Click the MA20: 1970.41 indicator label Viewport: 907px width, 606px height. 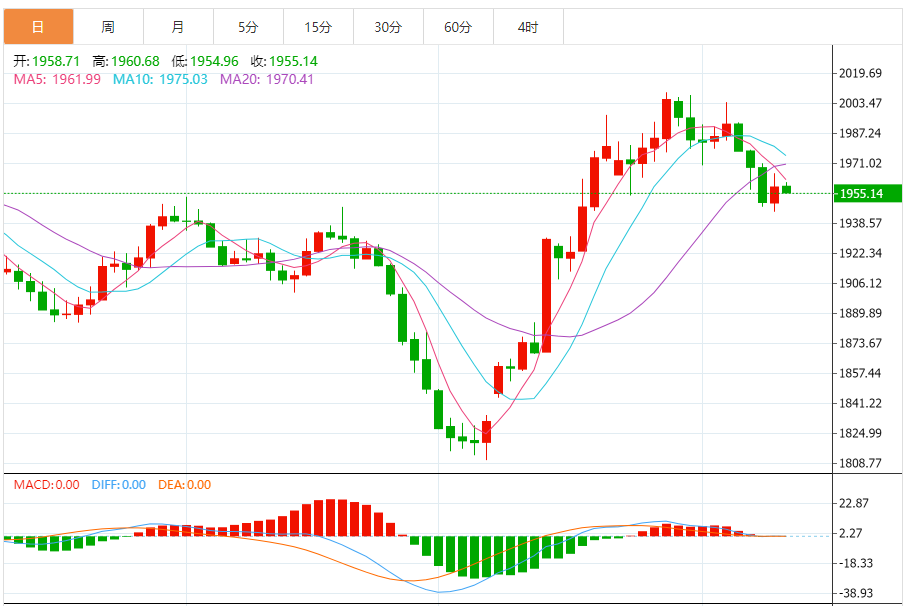(267, 79)
